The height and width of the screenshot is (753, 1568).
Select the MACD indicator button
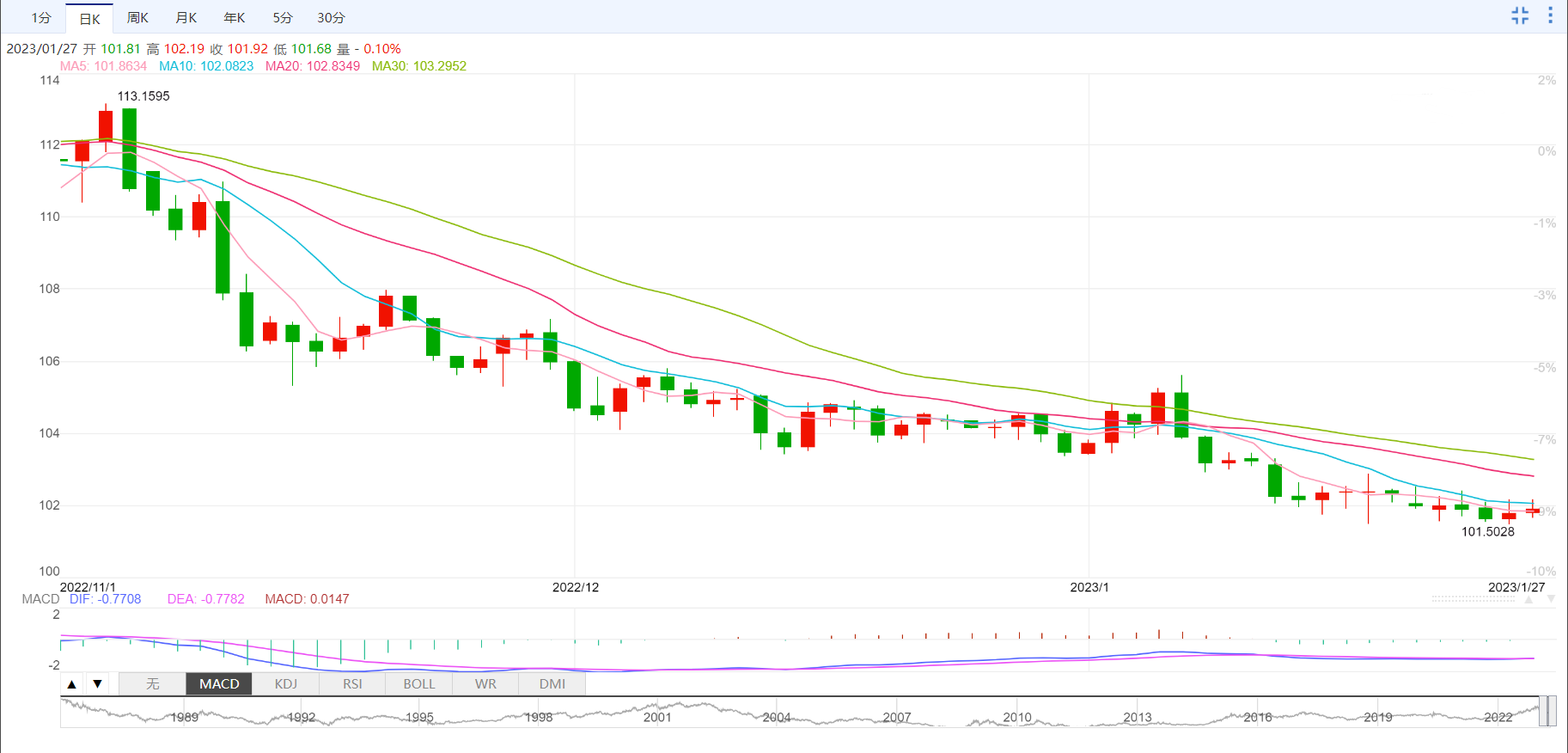tap(219, 684)
